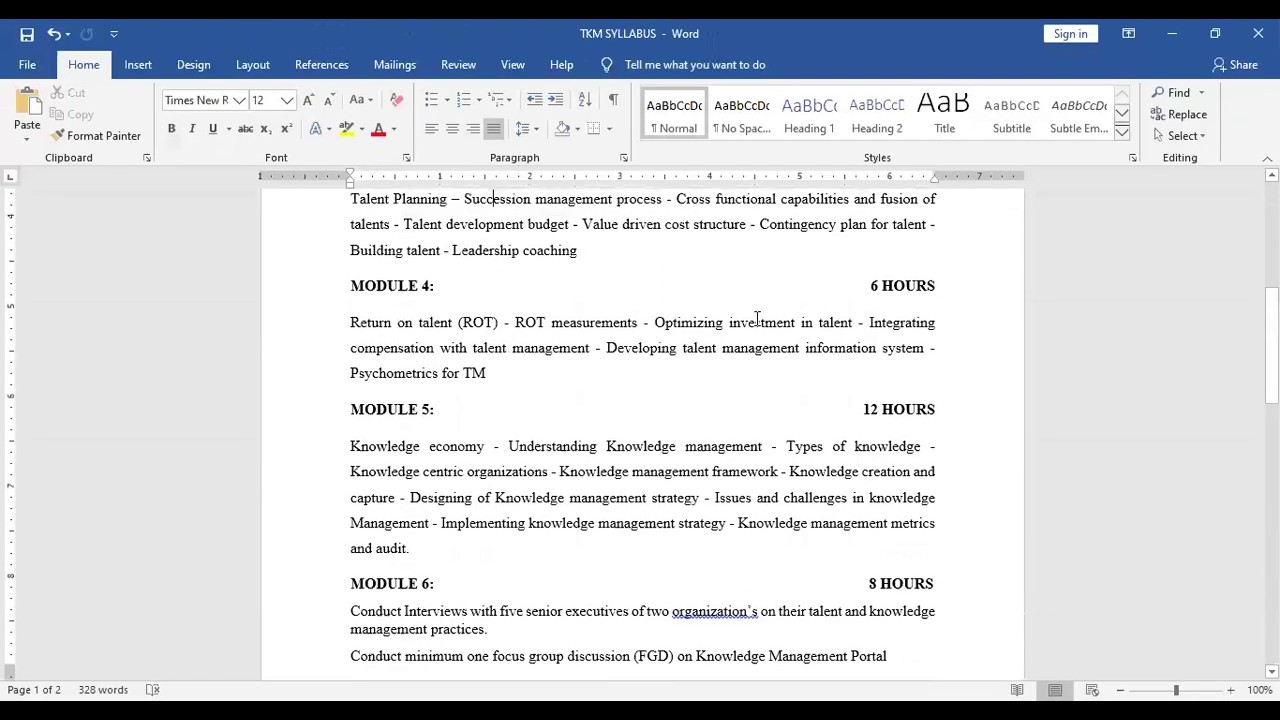This screenshot has height=720, width=1280.
Task: Switch to the Layout tab
Action: (x=253, y=65)
